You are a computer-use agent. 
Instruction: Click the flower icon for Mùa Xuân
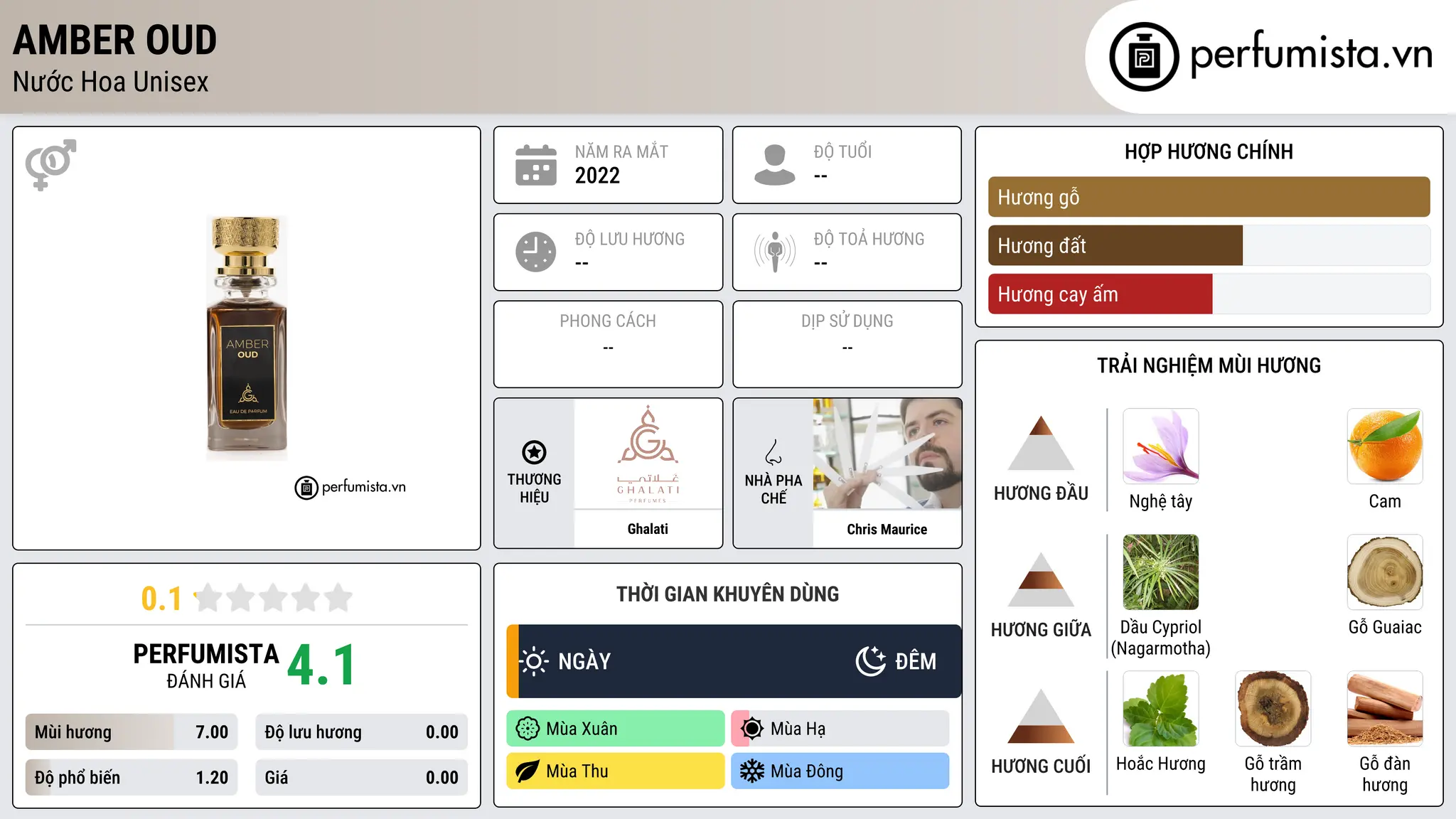(528, 729)
